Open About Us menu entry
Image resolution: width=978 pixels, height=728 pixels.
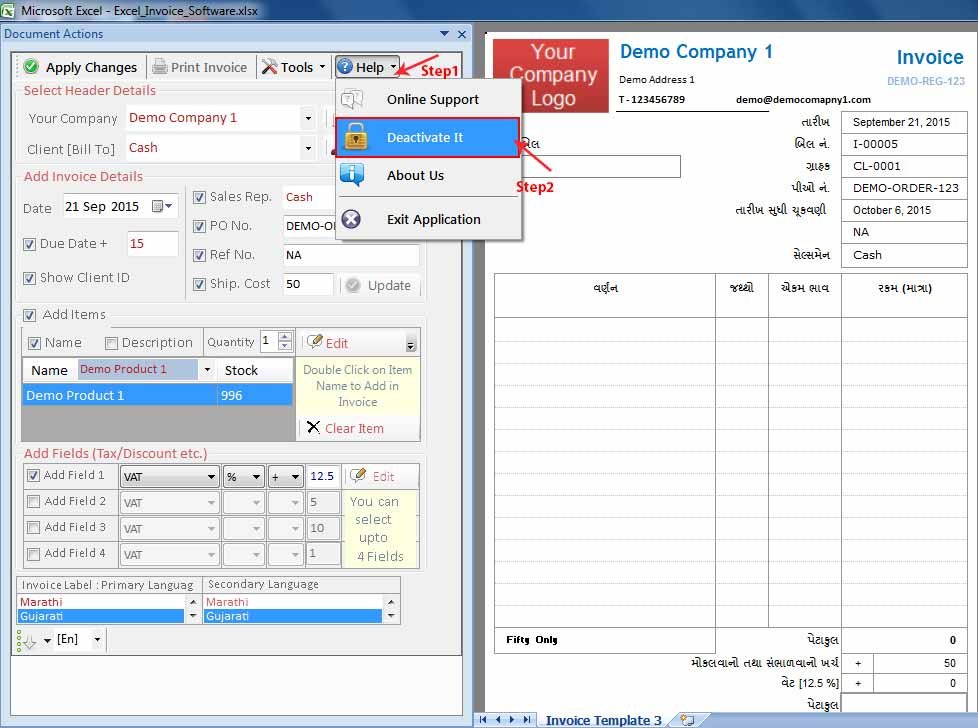click(428, 176)
